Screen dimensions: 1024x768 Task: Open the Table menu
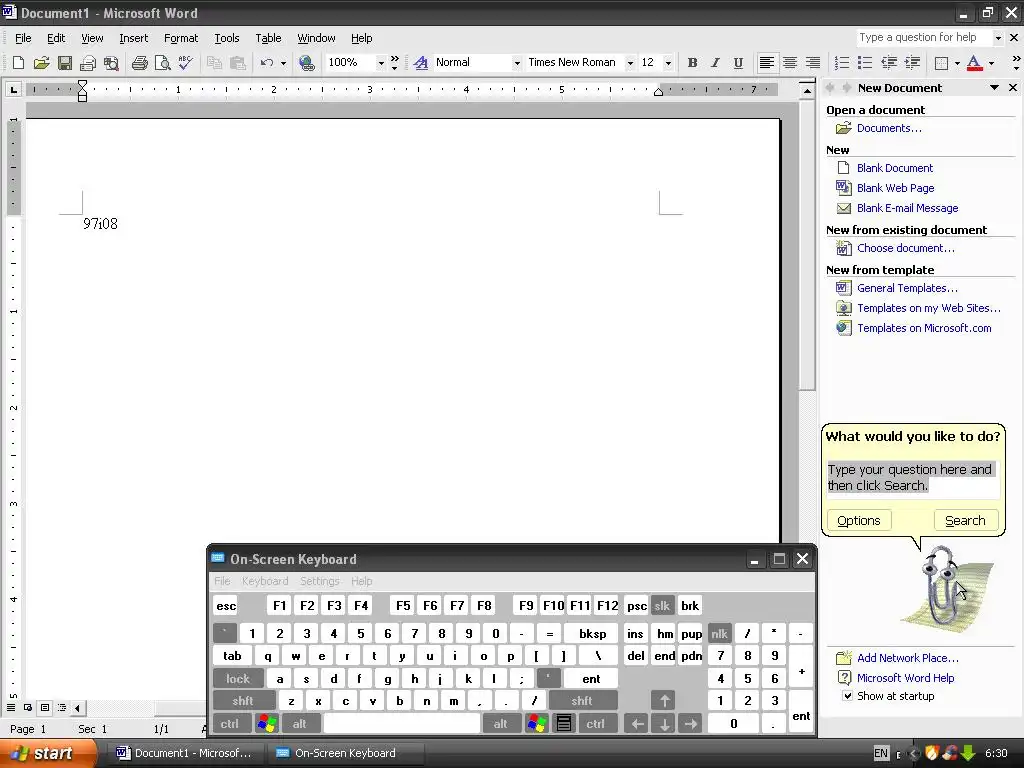(268, 38)
